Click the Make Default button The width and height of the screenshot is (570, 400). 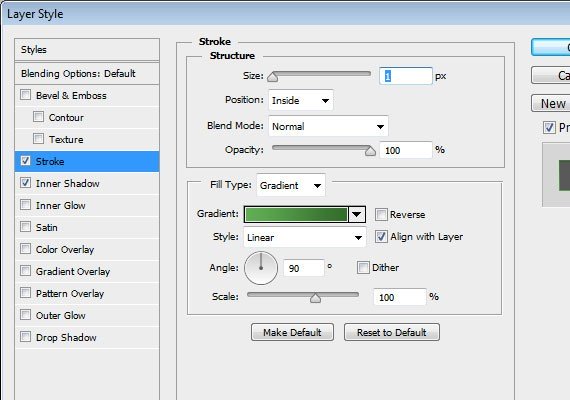pos(292,332)
